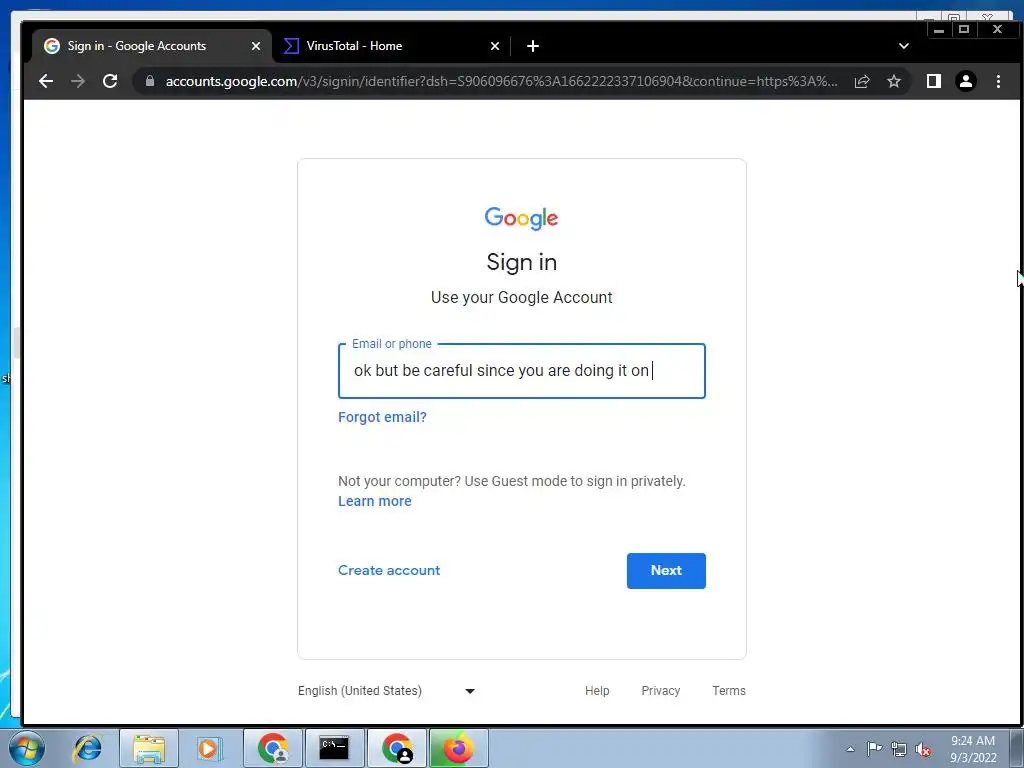
Task: Open Windows Media Player from taskbar
Action: click(x=209, y=748)
